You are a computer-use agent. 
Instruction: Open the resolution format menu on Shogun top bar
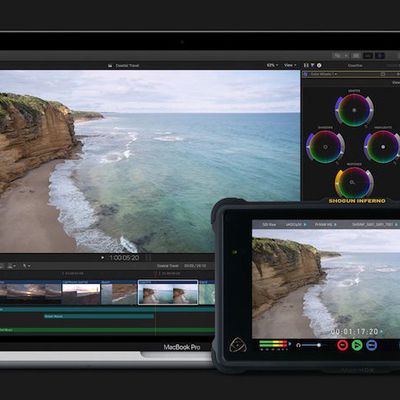coord(295,225)
